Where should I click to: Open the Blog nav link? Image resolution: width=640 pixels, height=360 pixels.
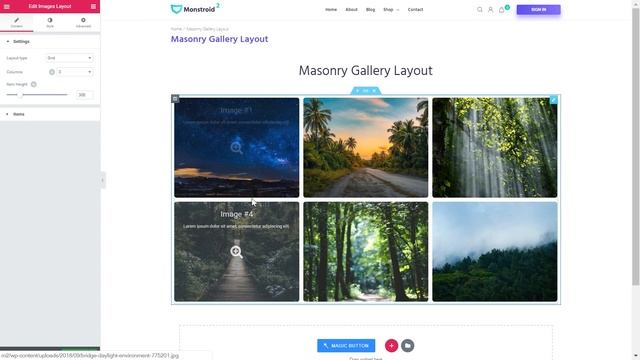coord(370,9)
